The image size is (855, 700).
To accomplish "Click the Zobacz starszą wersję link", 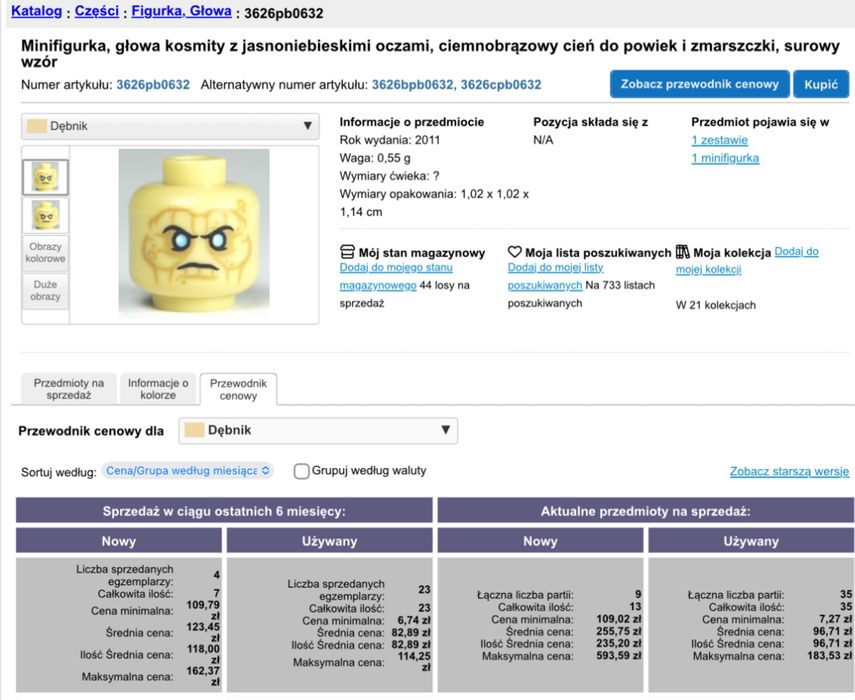I will coord(789,471).
